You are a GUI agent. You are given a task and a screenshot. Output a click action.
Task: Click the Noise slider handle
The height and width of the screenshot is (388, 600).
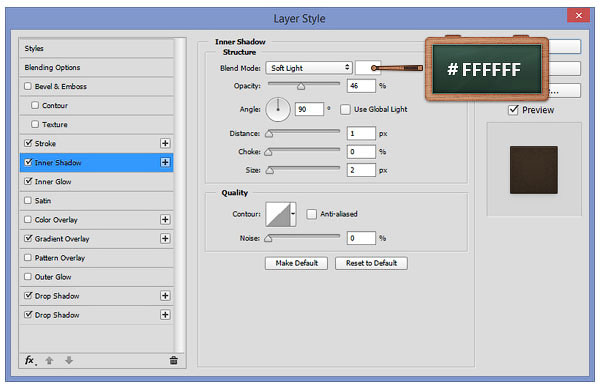click(268, 238)
